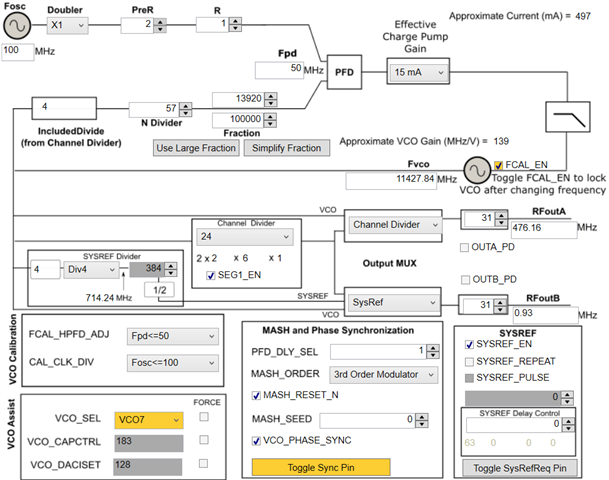Increase RFoutA power value 31
Screen dimensions: 609x480
(501, 215)
